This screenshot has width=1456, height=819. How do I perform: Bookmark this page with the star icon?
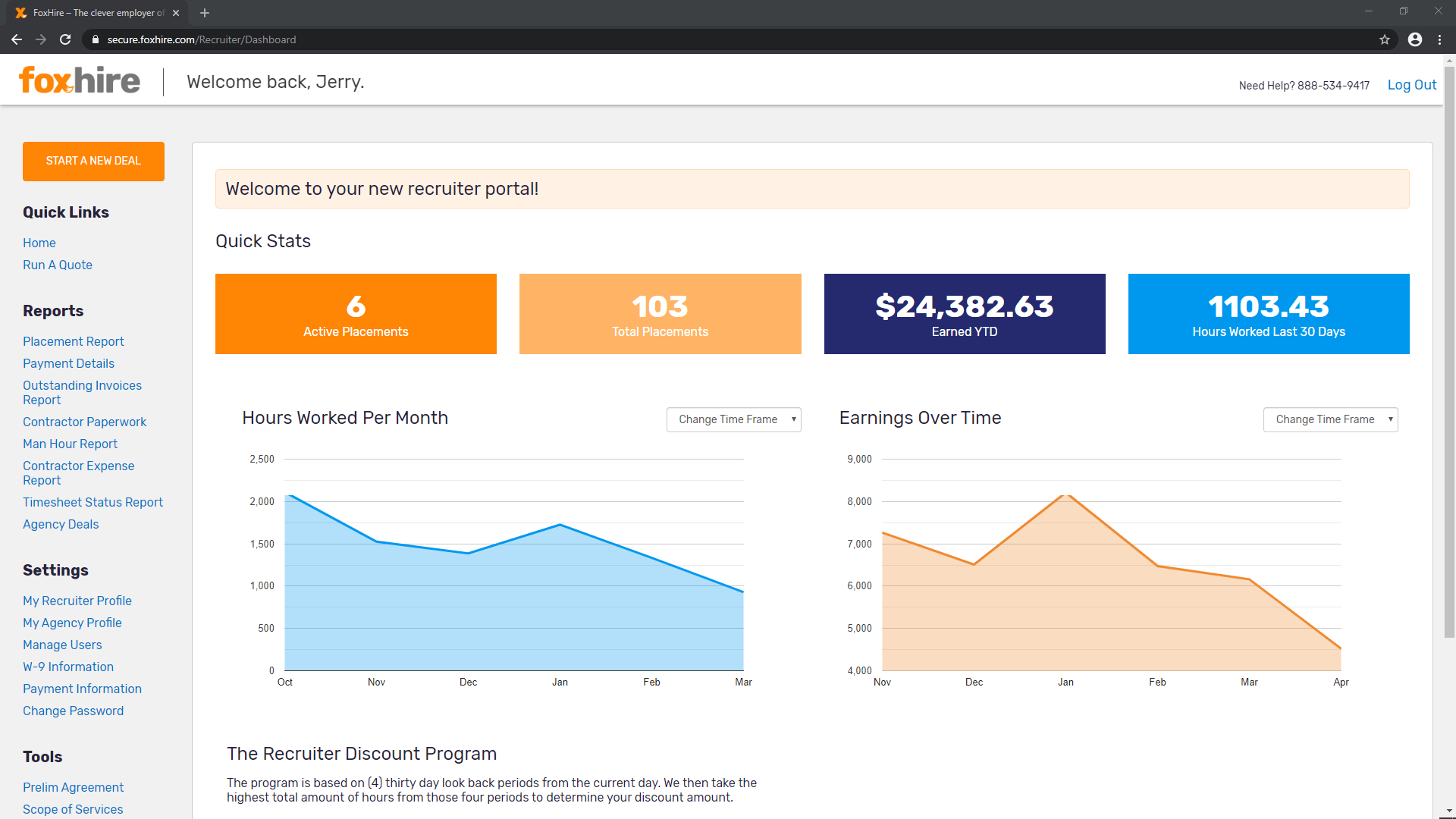coord(1384,39)
